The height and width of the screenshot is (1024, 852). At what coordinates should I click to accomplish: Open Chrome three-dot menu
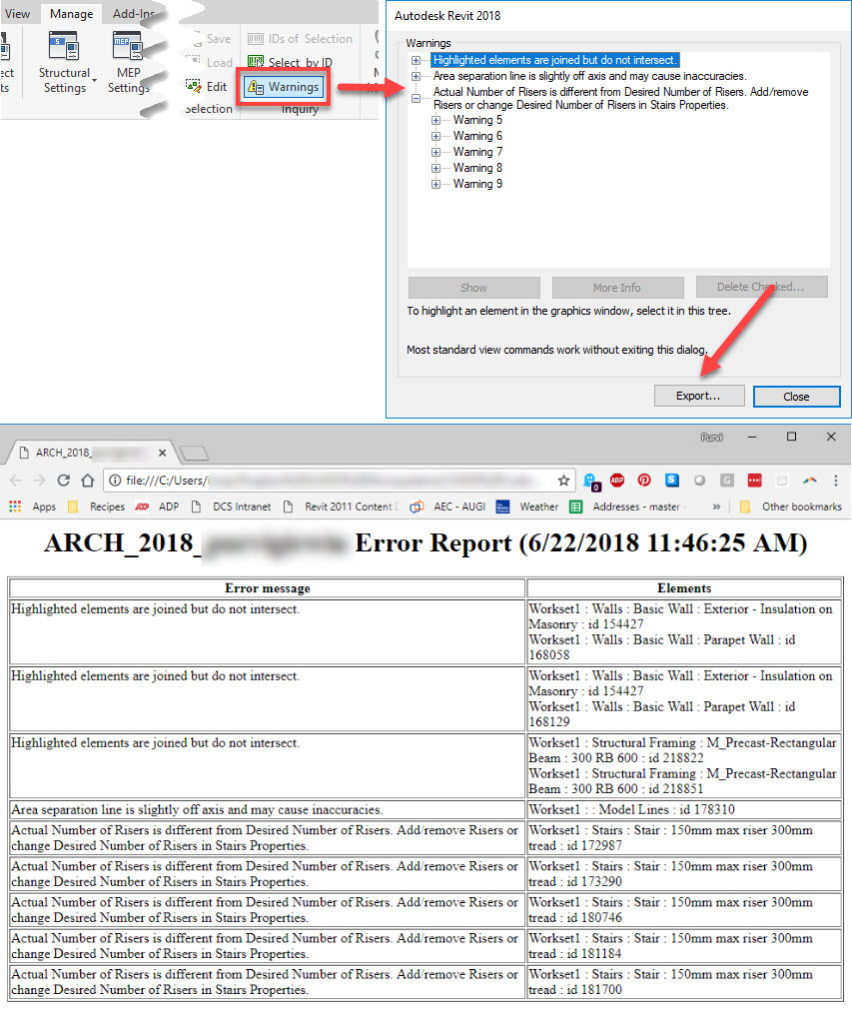pyautogui.click(x=836, y=481)
